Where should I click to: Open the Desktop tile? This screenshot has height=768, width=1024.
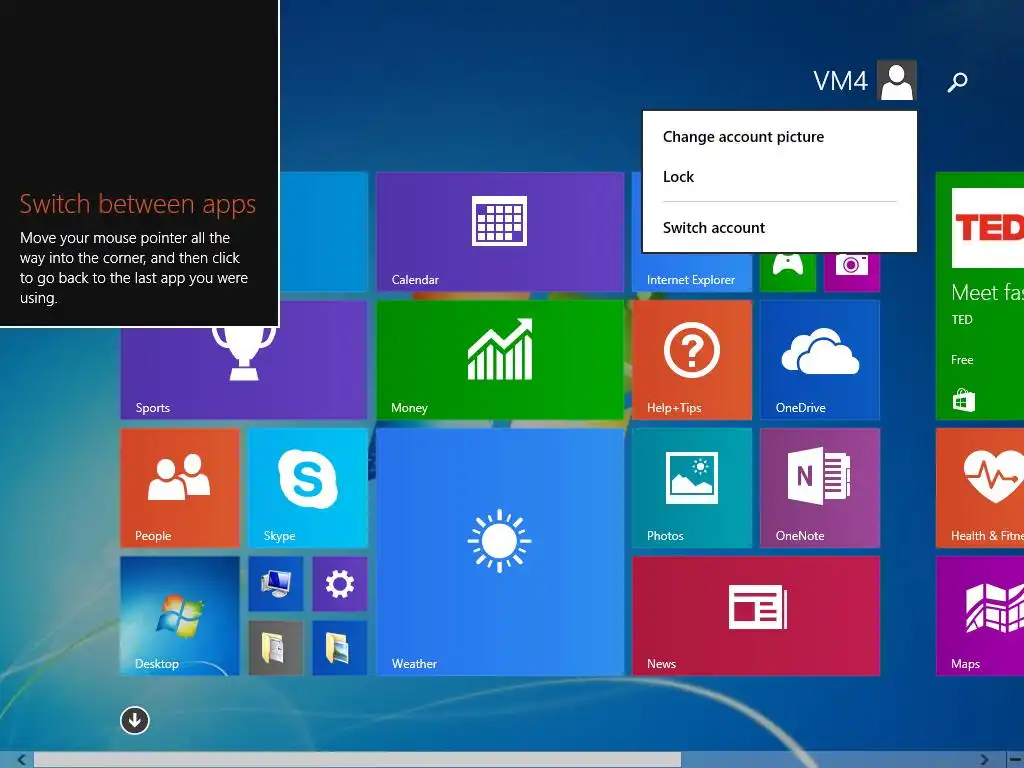click(180, 616)
